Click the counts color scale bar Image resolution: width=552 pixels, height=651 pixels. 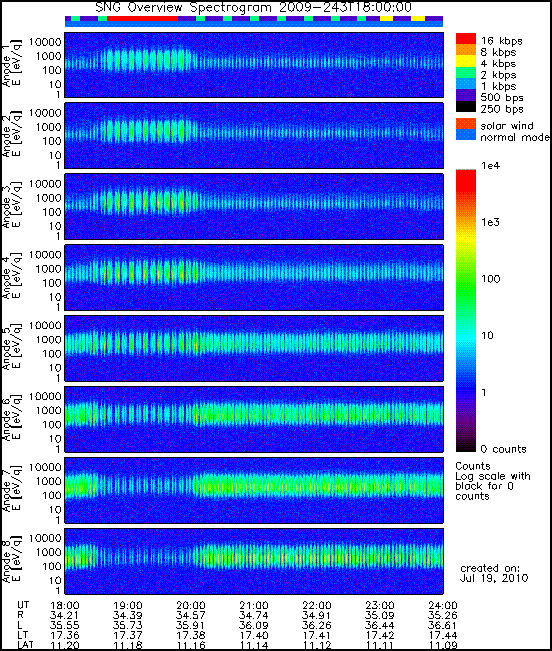pos(466,311)
